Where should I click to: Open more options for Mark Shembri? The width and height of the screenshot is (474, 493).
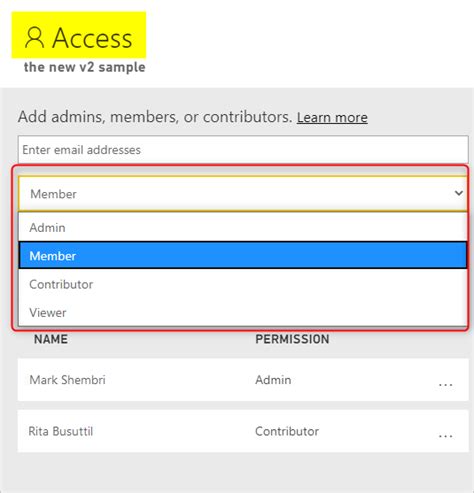445,384
